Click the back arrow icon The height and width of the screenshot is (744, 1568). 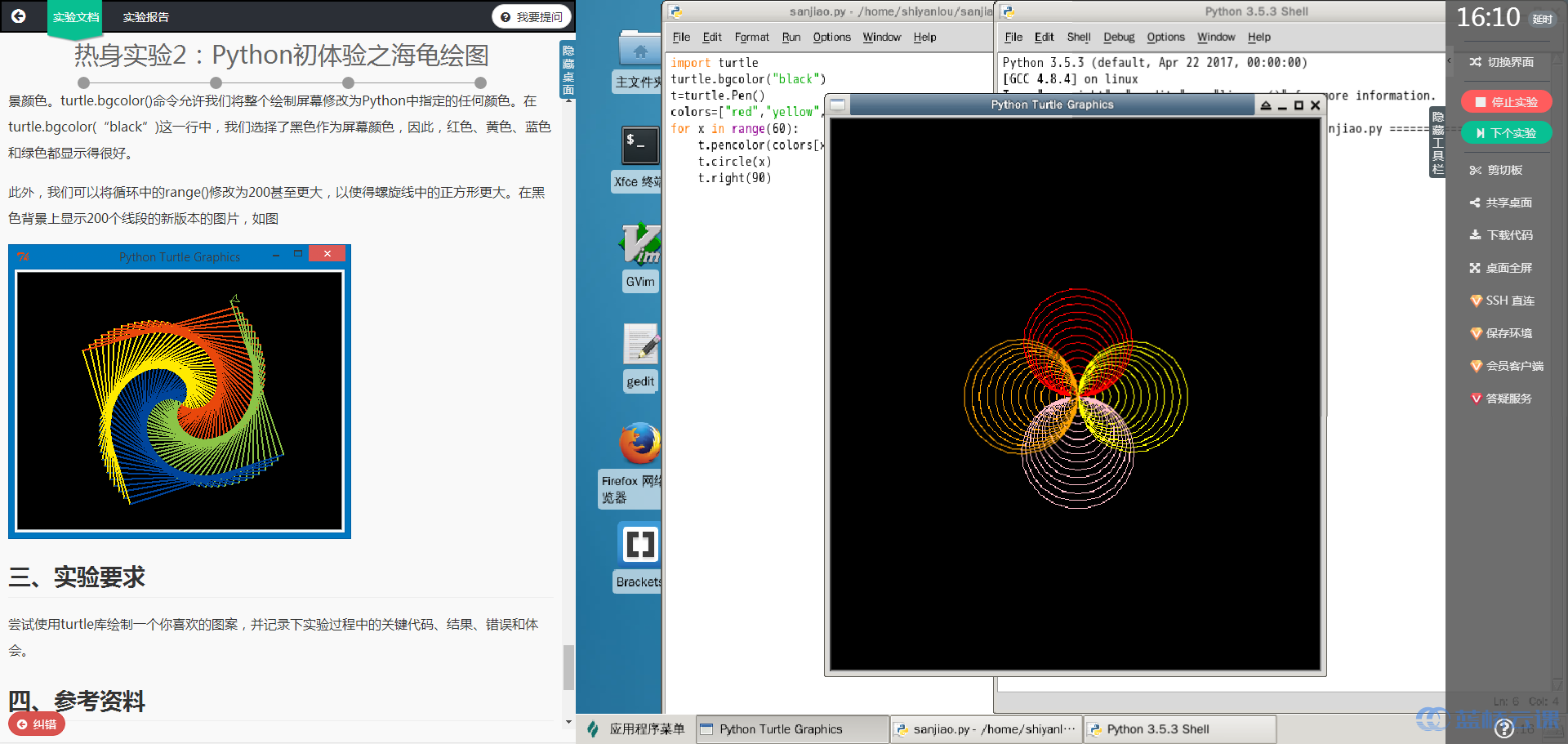19,16
